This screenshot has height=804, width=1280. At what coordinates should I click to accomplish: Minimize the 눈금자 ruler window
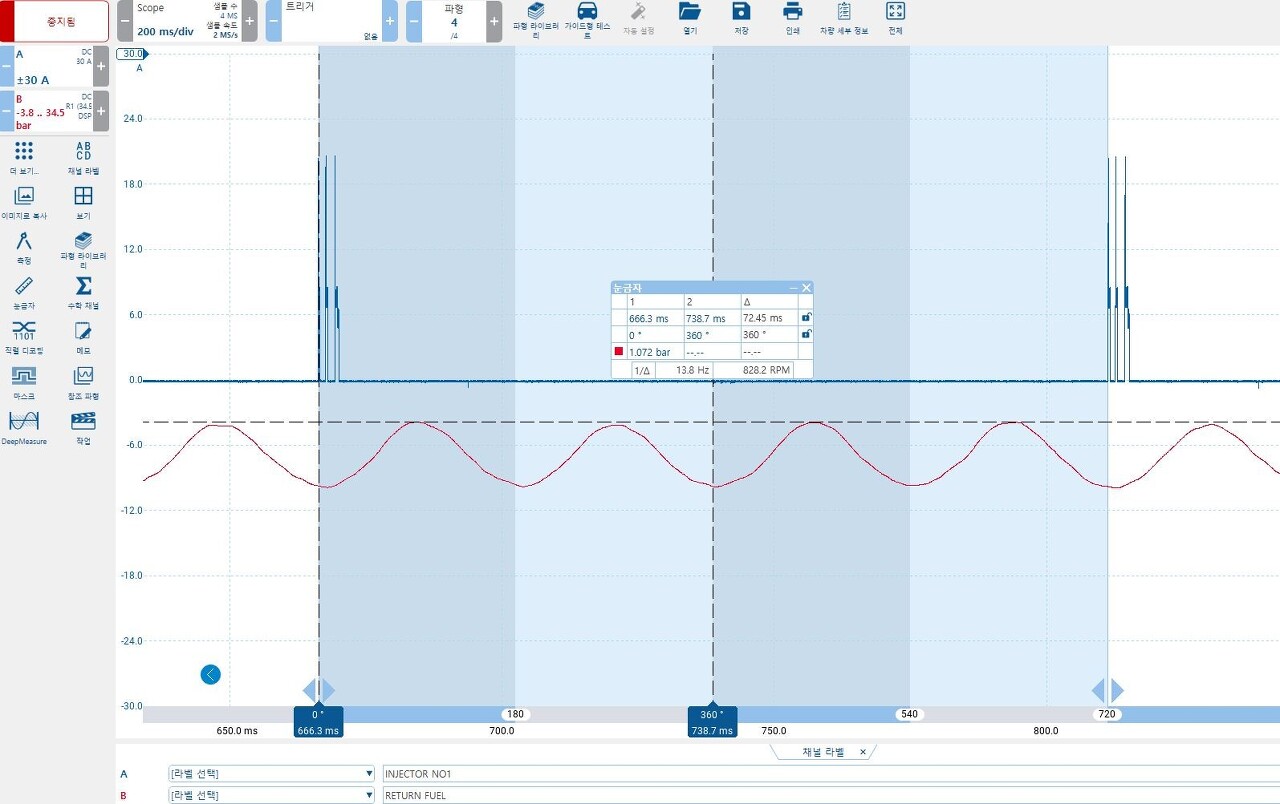coord(794,288)
